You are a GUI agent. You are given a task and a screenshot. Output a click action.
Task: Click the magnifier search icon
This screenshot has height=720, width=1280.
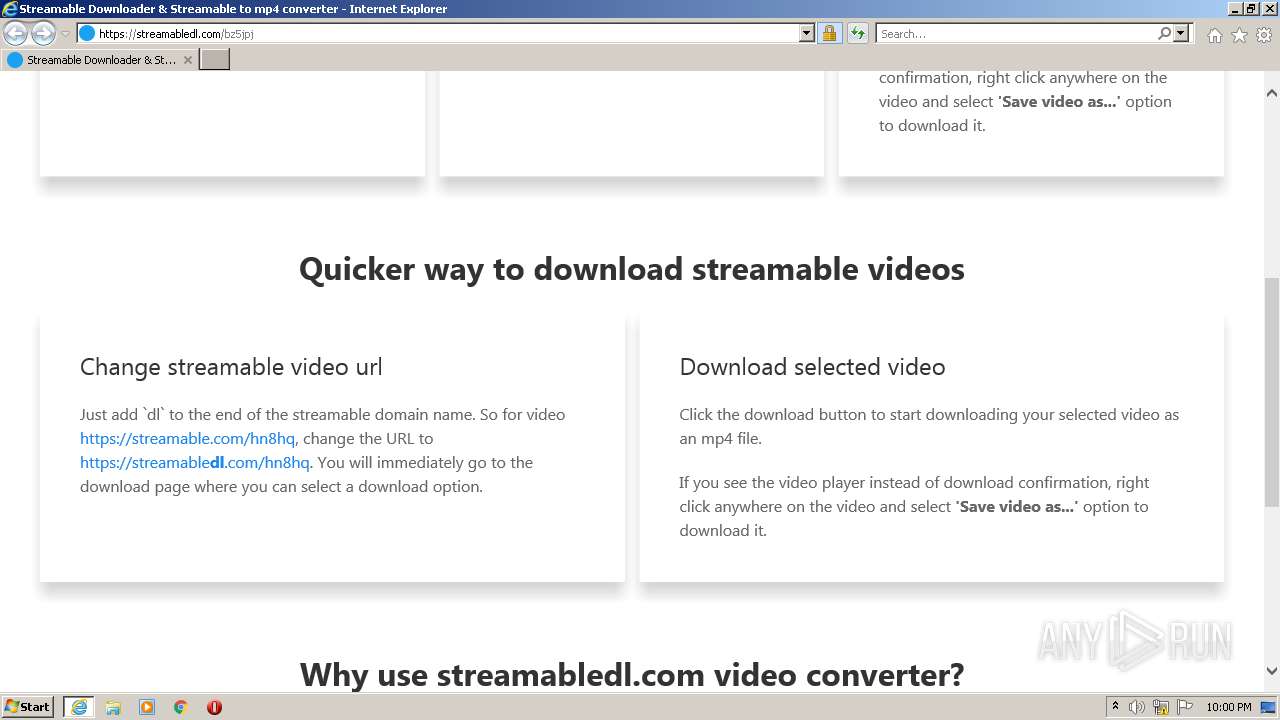point(1164,33)
